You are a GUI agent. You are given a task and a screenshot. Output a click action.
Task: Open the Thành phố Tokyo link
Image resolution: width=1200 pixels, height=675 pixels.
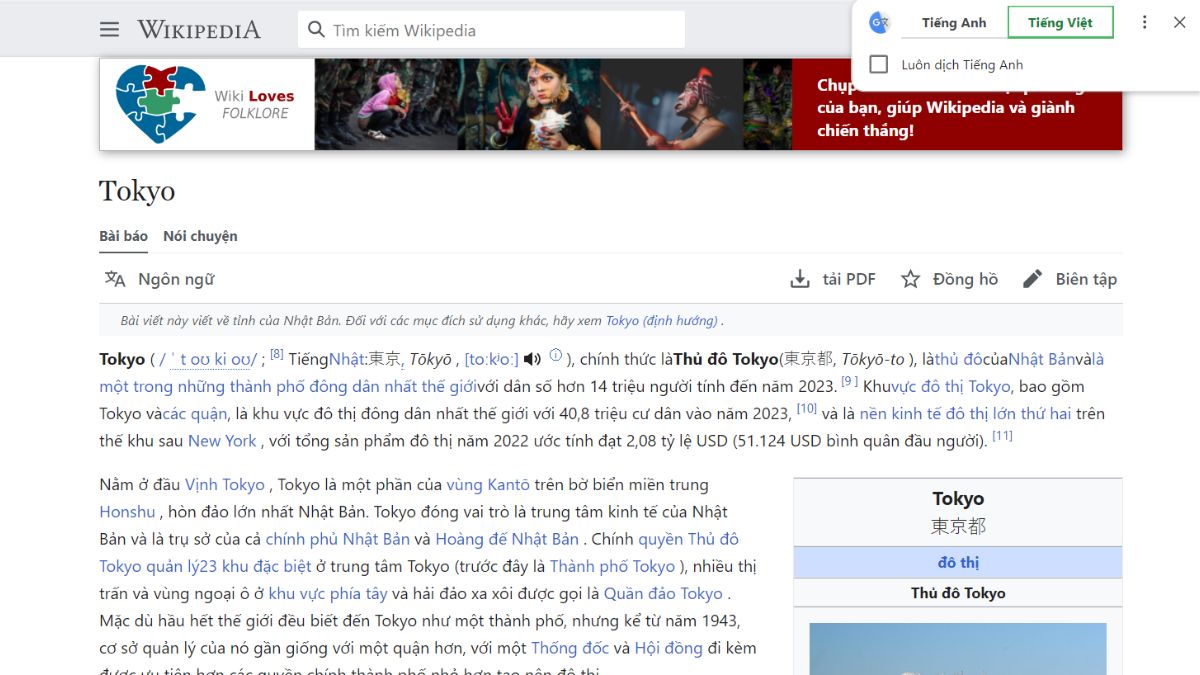click(x=612, y=566)
